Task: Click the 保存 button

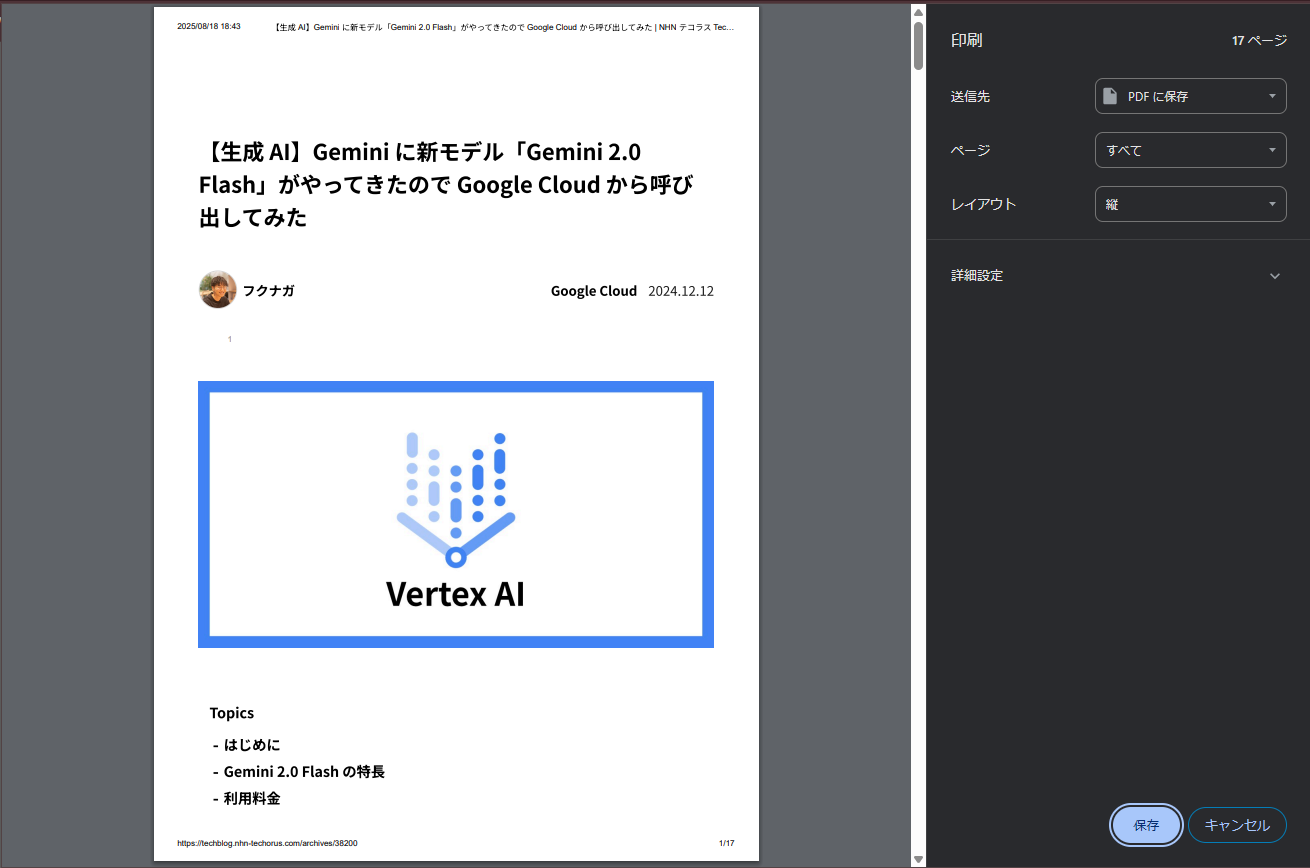Action: [x=1146, y=825]
